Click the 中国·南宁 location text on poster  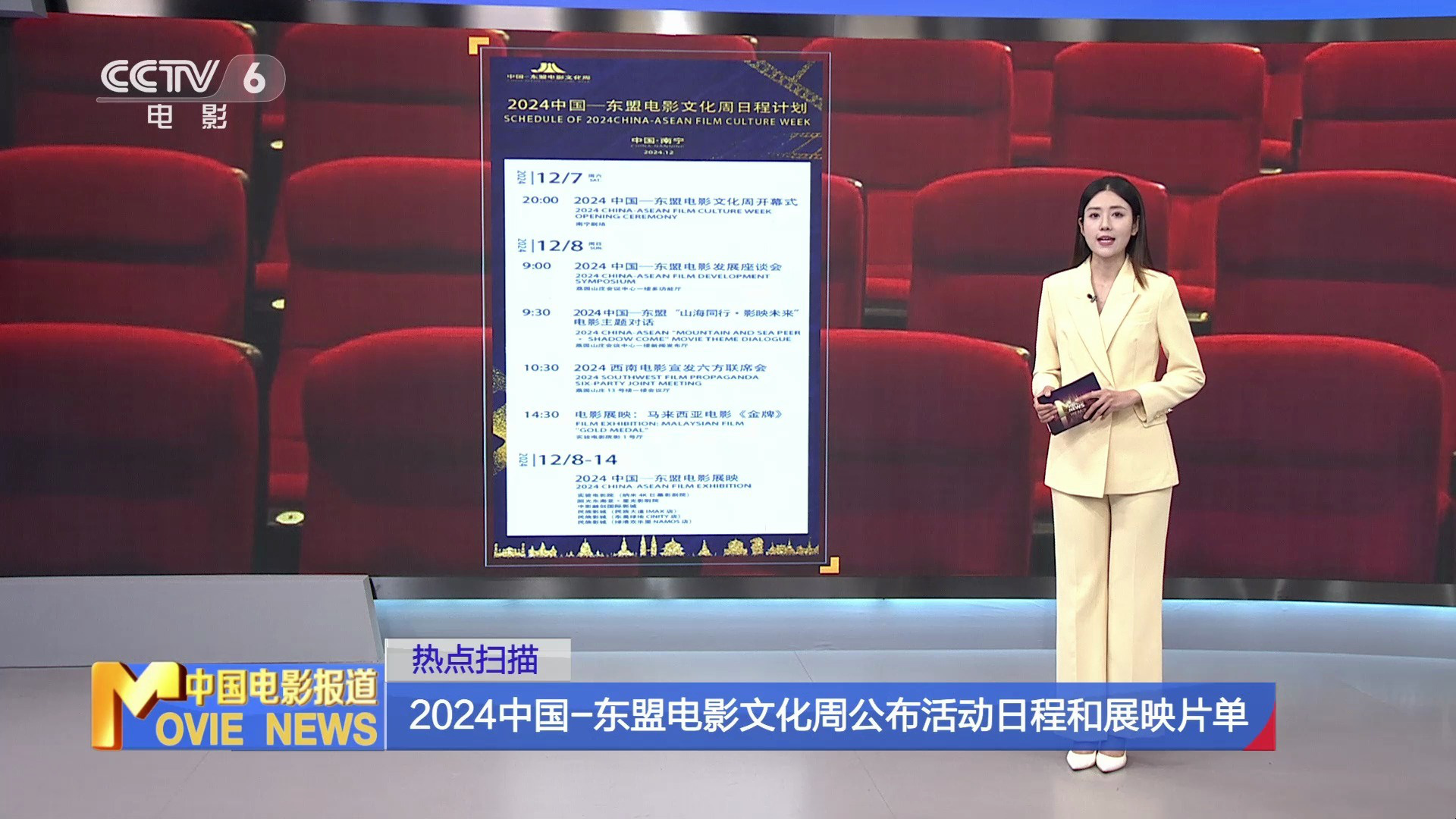[657, 141]
